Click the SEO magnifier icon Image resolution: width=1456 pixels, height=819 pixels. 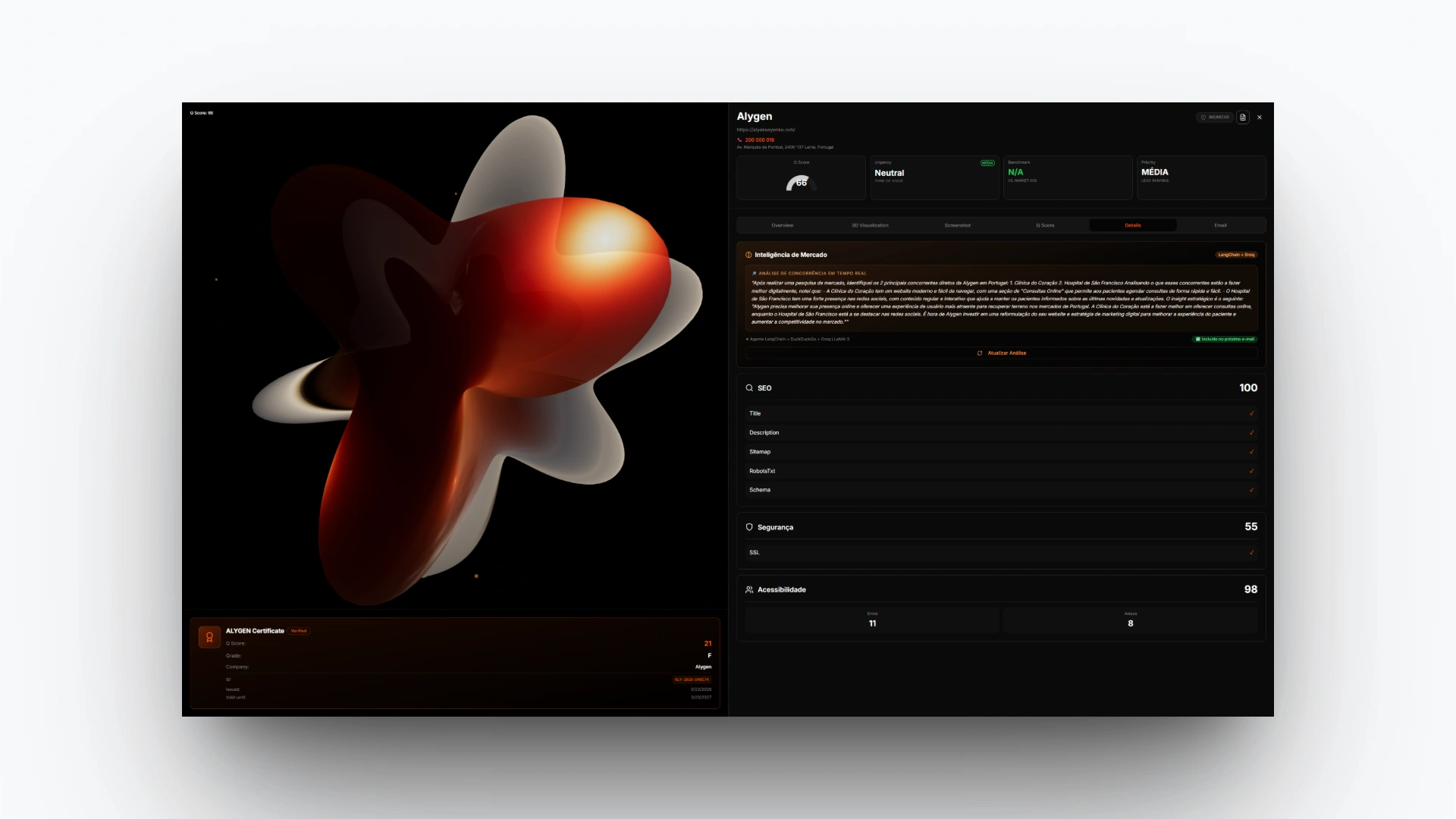pyautogui.click(x=749, y=388)
